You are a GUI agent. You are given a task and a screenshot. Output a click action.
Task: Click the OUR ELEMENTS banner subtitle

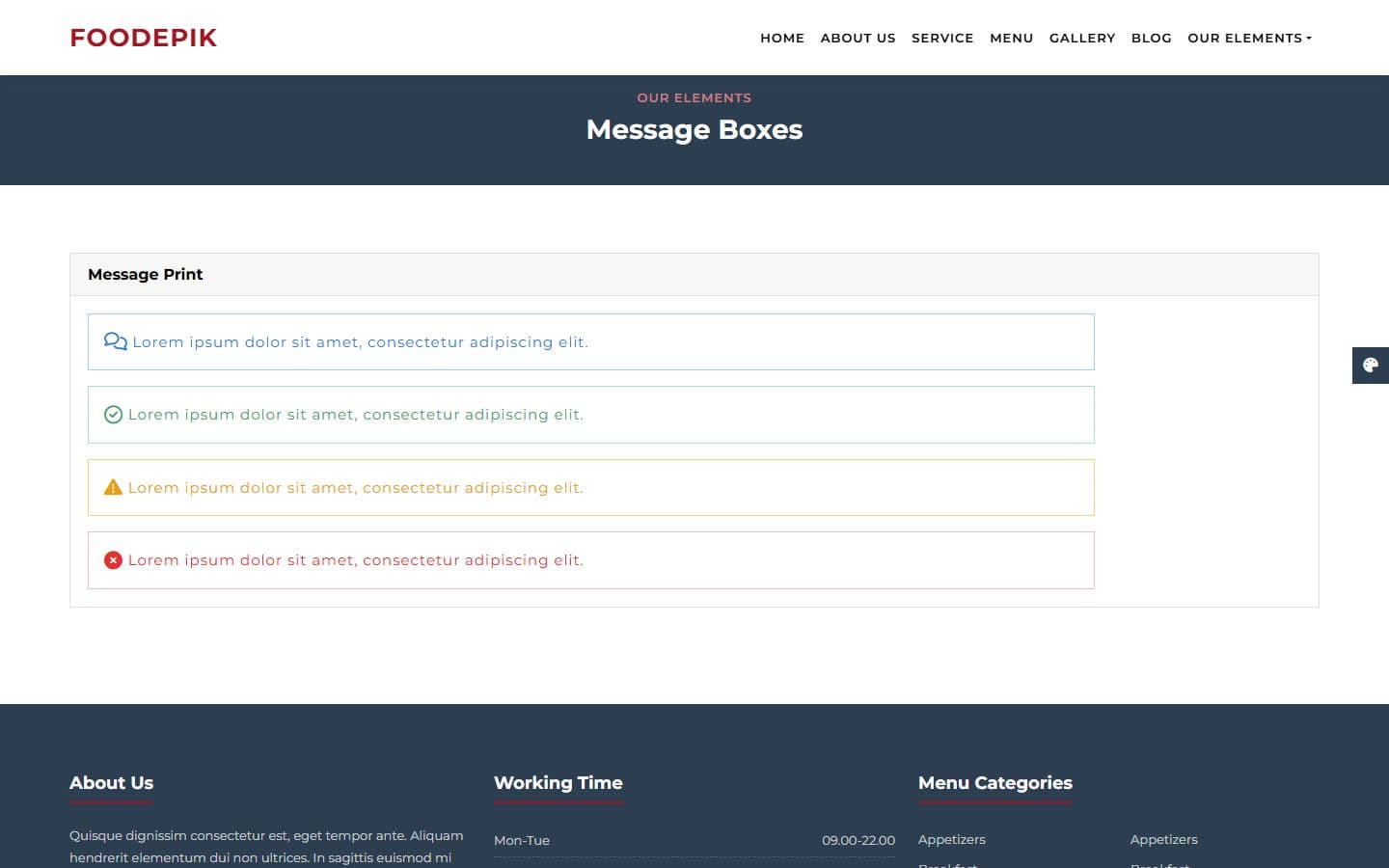tap(694, 97)
